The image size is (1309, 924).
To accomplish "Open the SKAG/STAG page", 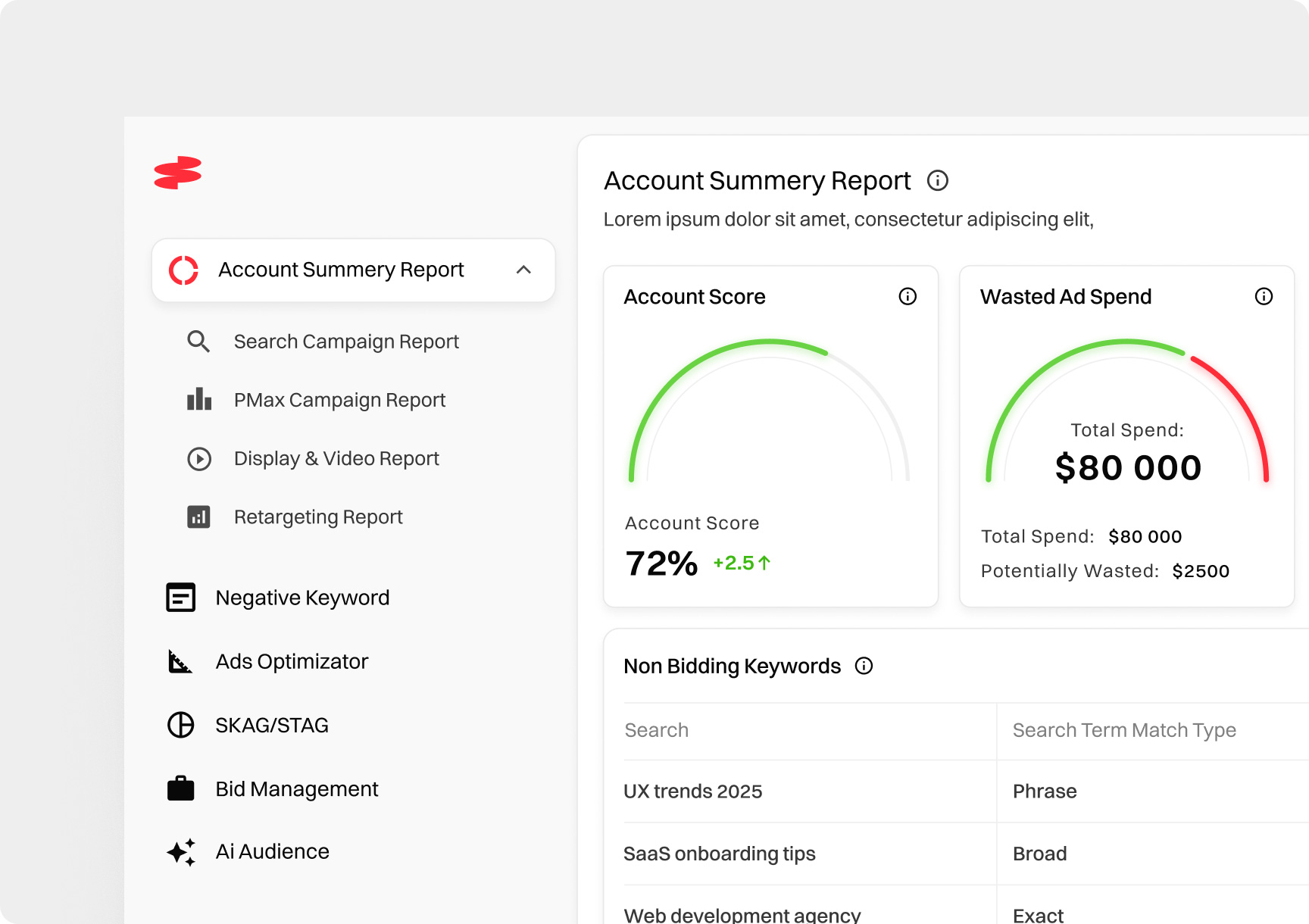I will 272,725.
